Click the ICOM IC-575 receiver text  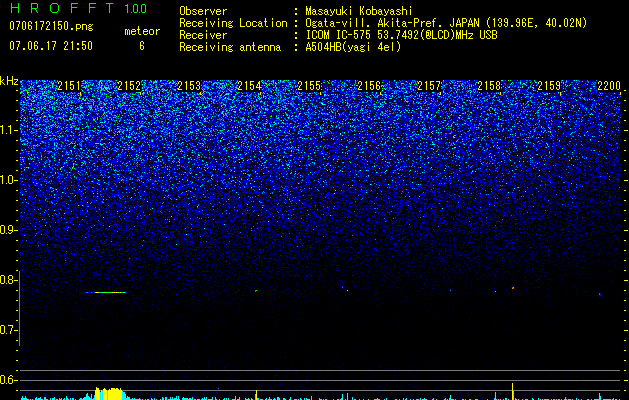coord(401,35)
